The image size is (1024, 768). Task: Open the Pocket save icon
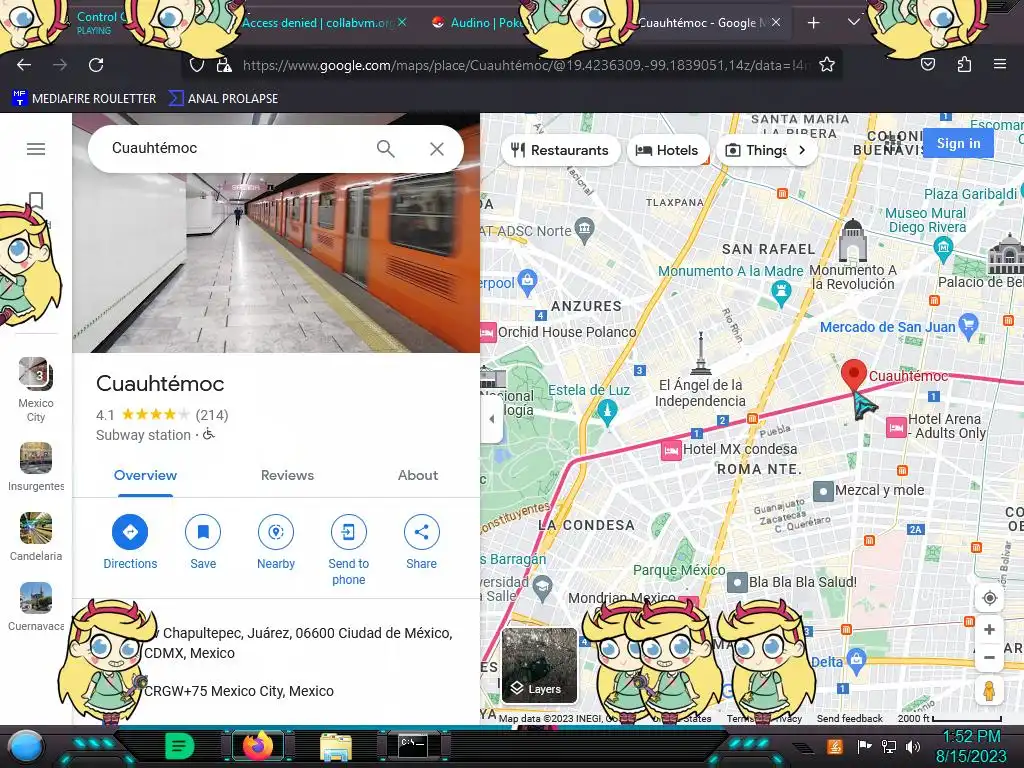(928, 64)
